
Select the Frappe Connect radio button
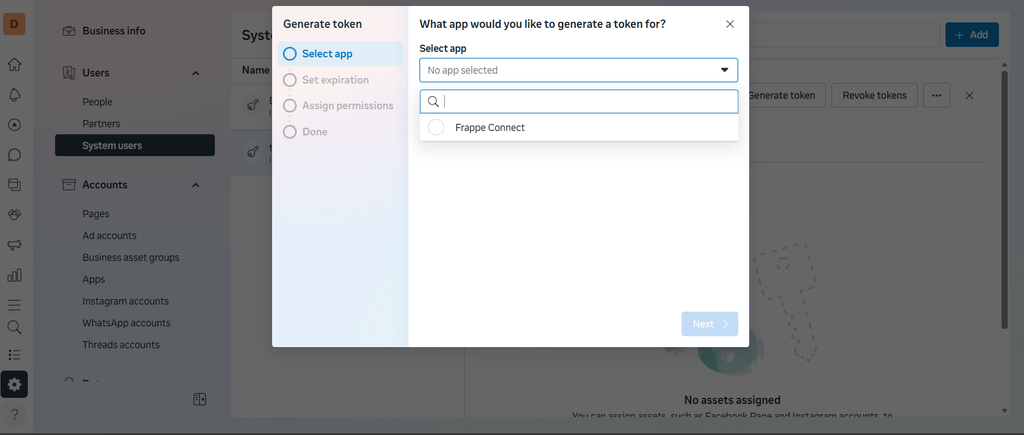pyautogui.click(x=436, y=127)
